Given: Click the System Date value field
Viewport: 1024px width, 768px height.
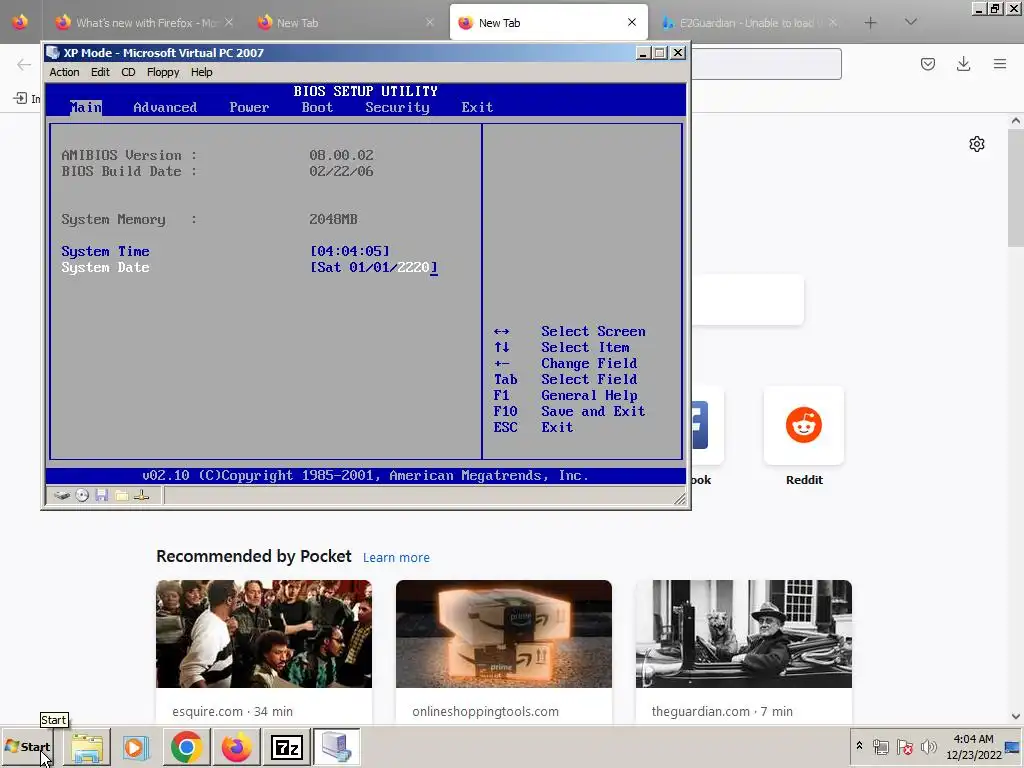Looking at the screenshot, I should tap(374, 268).
